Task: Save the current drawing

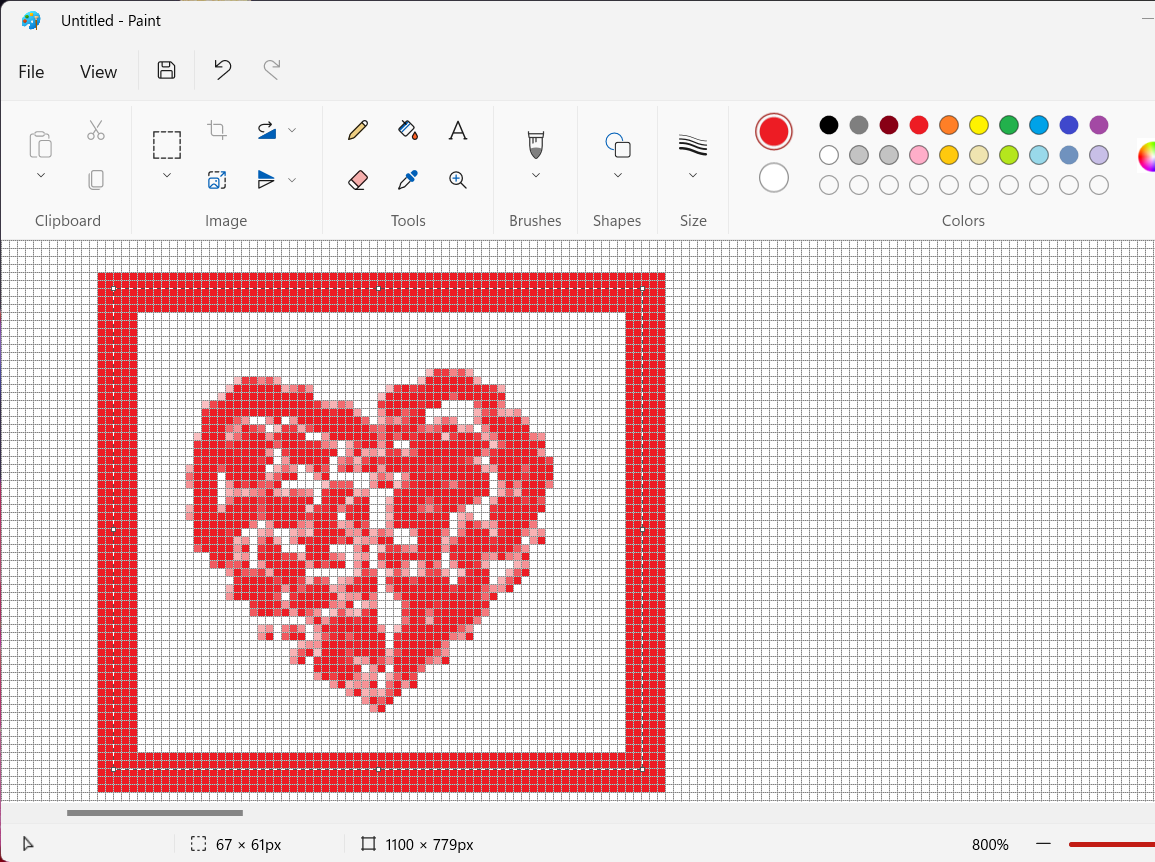Action: (x=166, y=70)
